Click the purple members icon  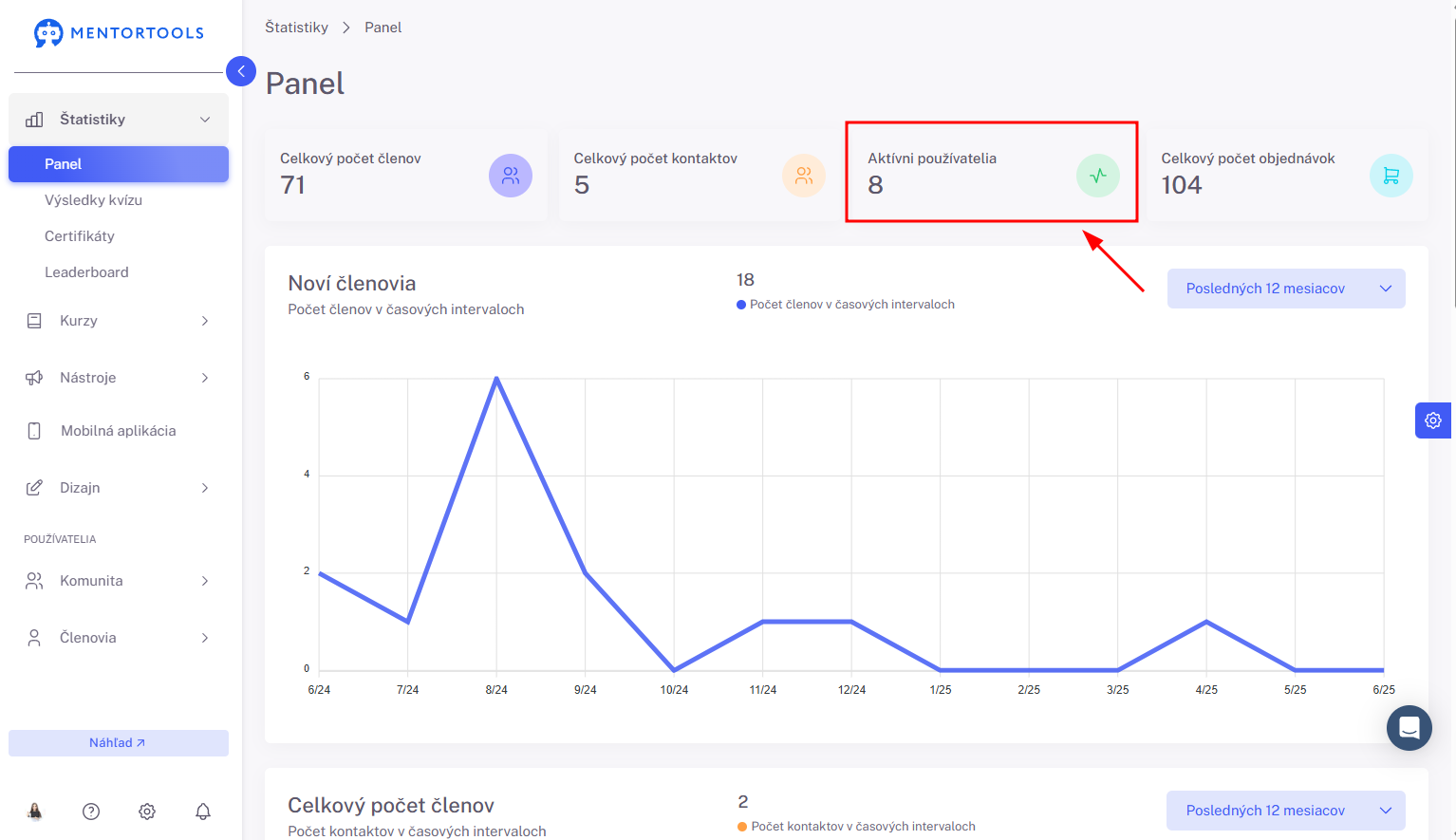tap(511, 176)
